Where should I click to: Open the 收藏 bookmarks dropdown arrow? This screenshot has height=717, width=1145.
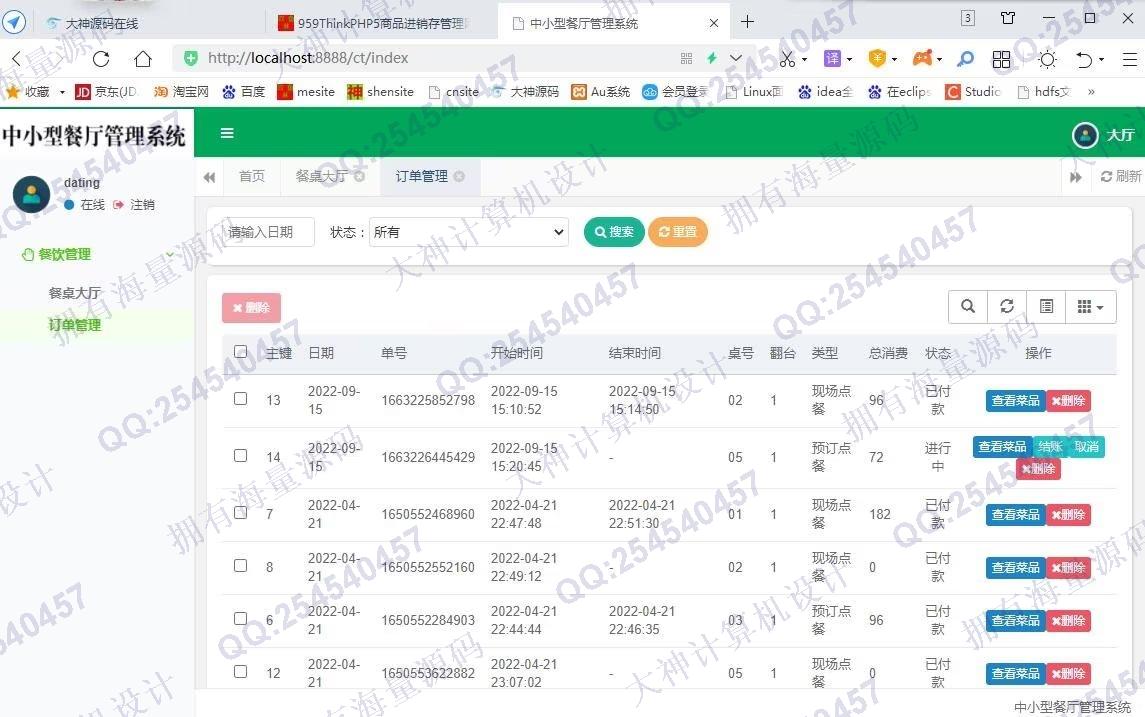click(62, 92)
